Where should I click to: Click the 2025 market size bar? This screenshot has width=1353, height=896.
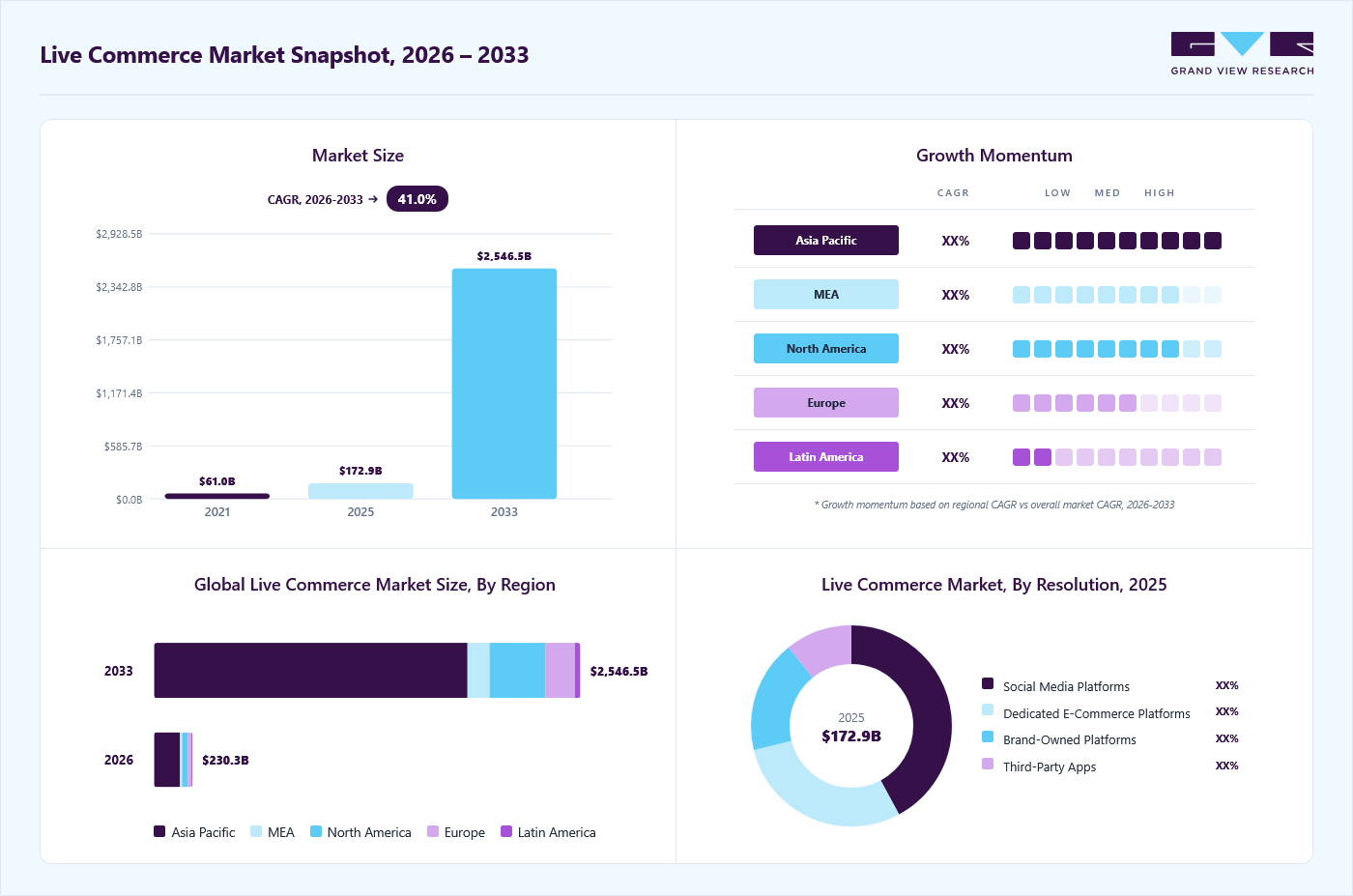[x=360, y=491]
